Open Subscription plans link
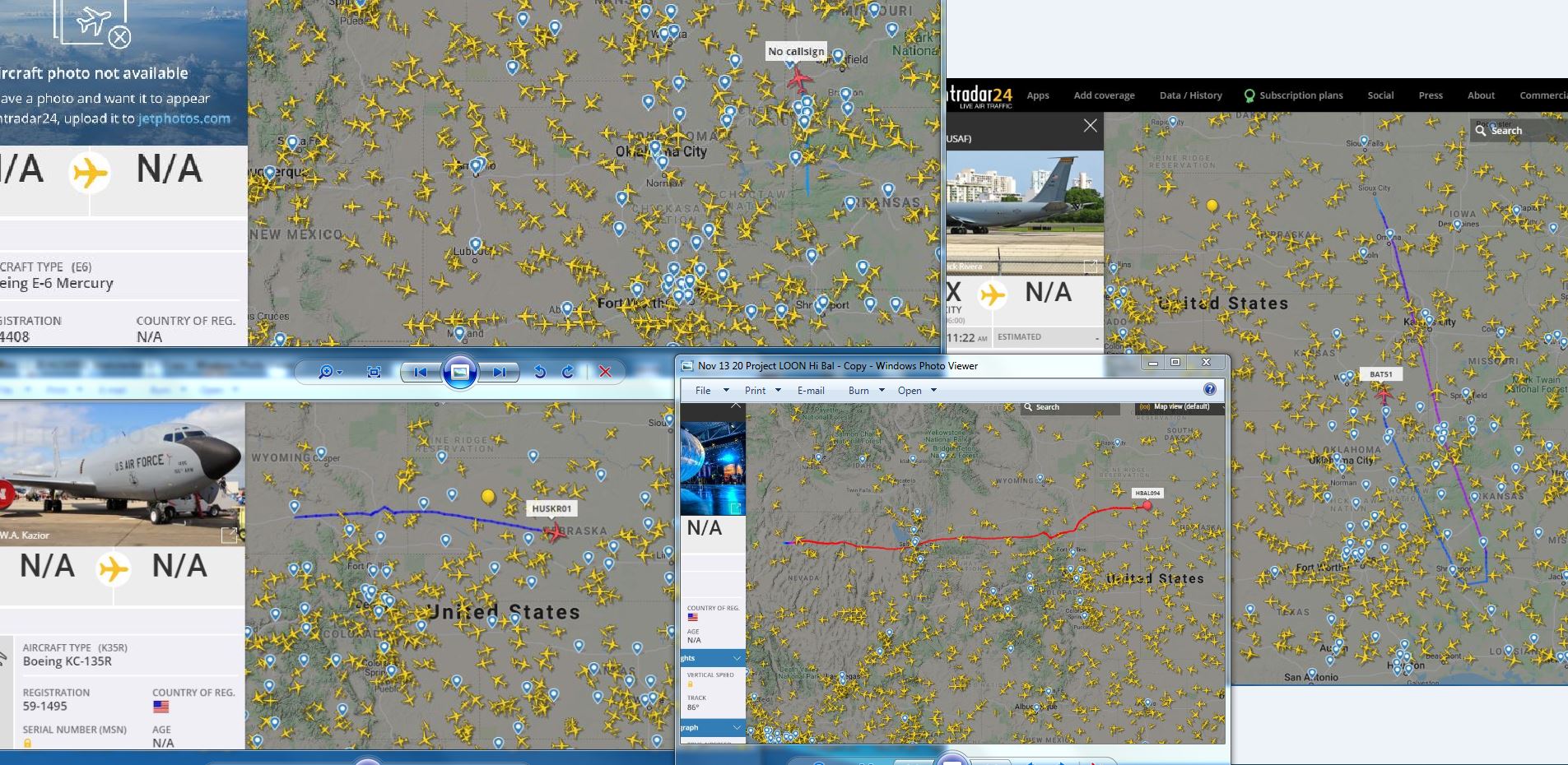 tap(1300, 95)
